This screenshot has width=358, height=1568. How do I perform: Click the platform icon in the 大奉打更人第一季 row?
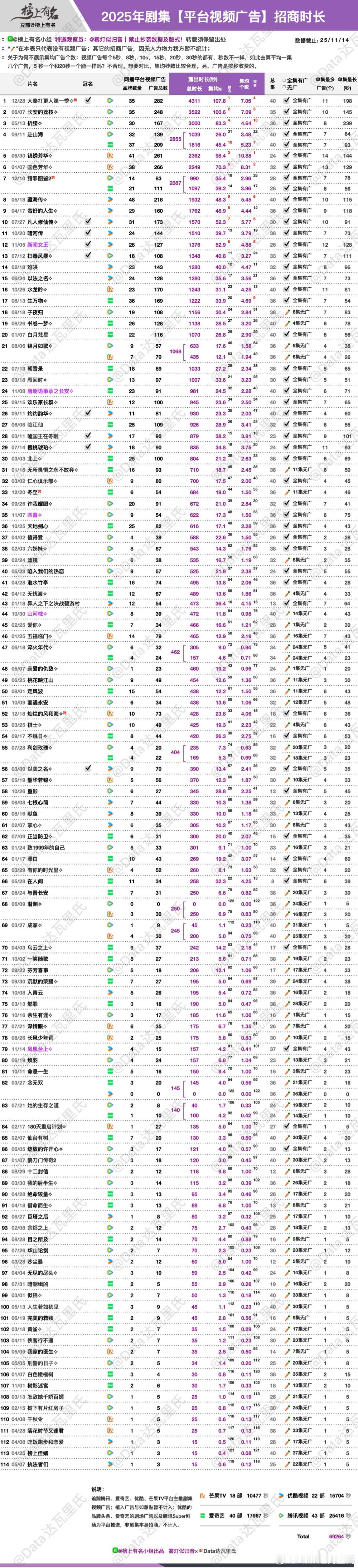pos(110,100)
